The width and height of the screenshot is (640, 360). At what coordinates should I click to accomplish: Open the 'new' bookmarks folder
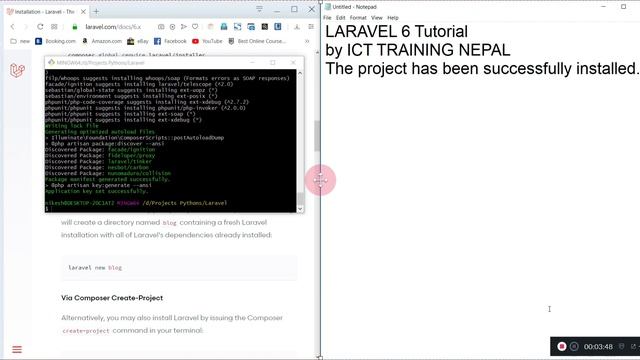(x=20, y=41)
